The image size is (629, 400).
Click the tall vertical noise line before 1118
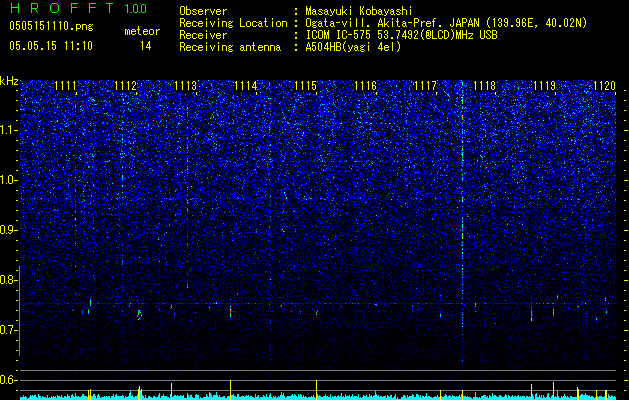(463, 225)
